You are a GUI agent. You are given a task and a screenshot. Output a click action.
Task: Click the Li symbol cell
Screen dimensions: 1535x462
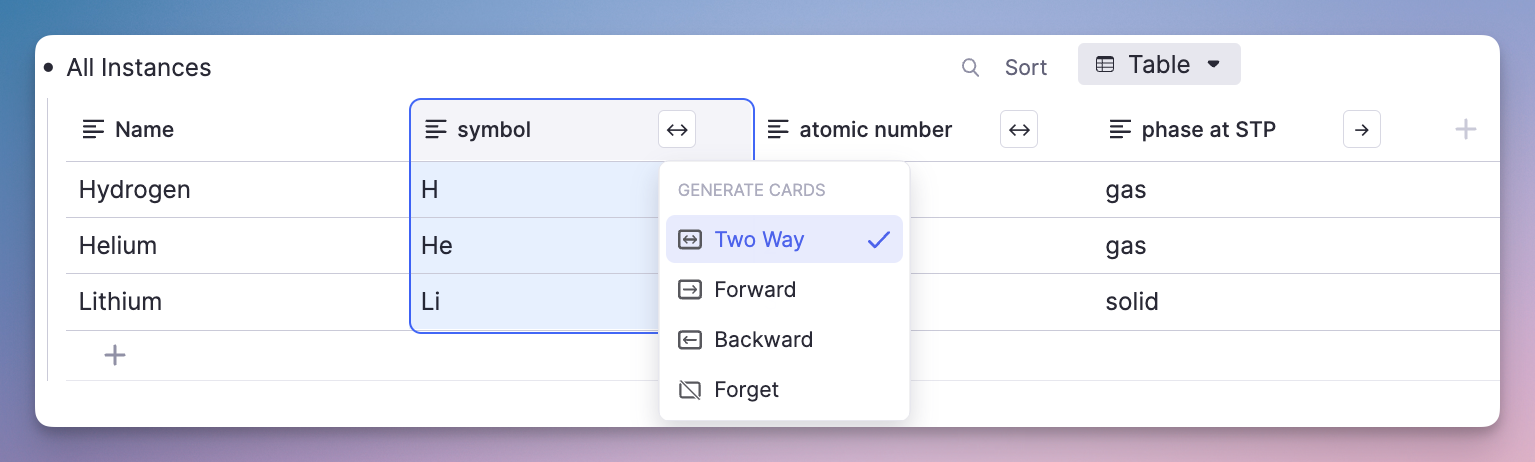(431, 302)
